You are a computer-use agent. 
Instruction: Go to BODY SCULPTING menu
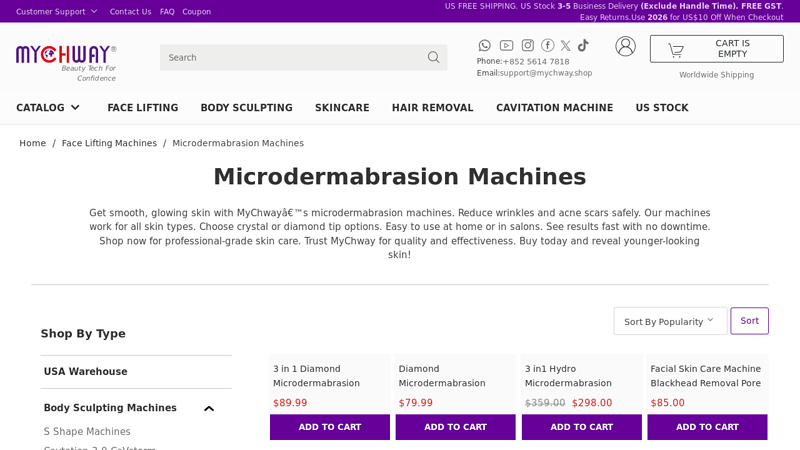pyautogui.click(x=246, y=108)
